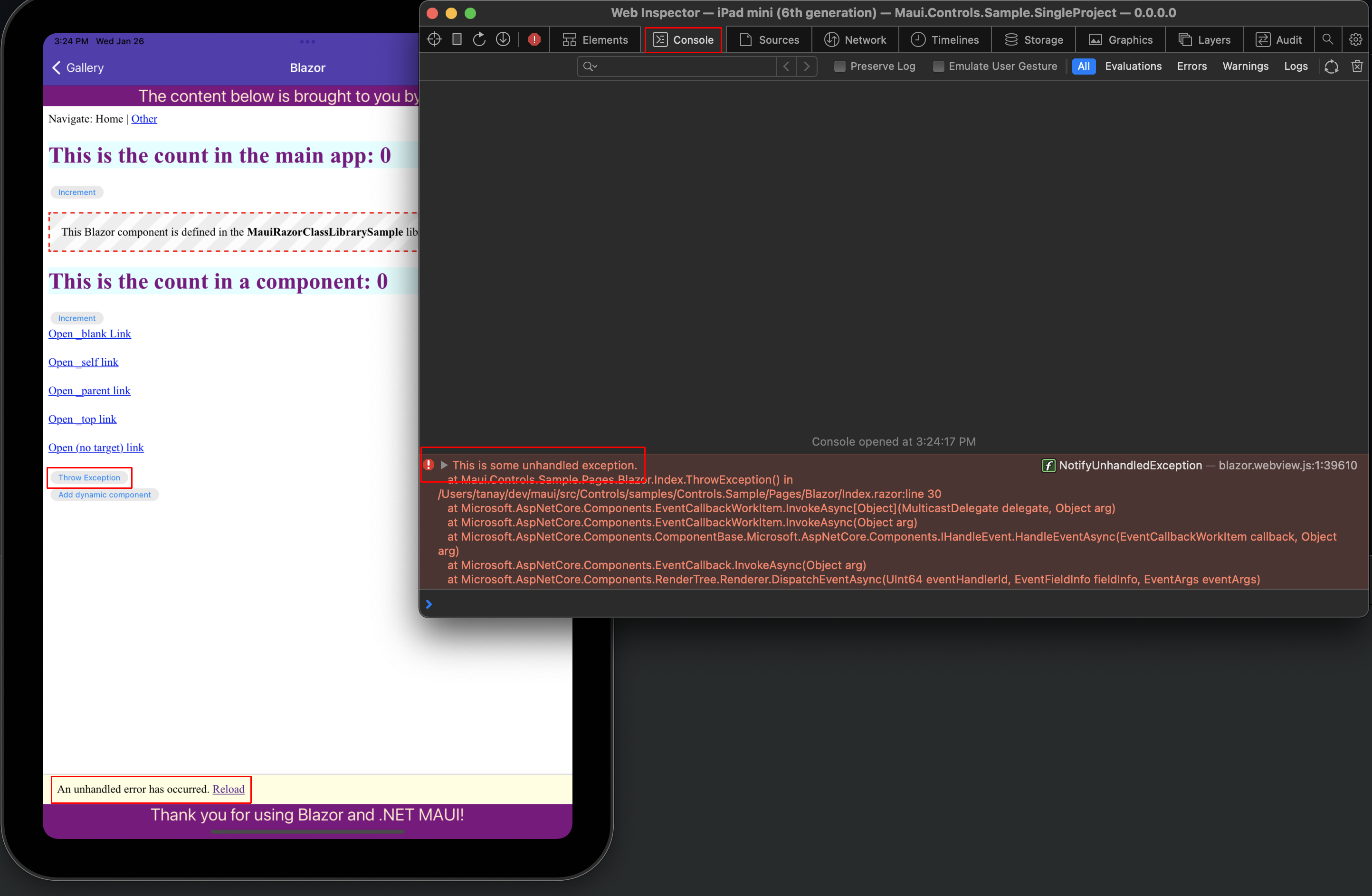Screen dimensions: 1372x896
Task: Select the element inspection crosshair tool
Action: [434, 39]
